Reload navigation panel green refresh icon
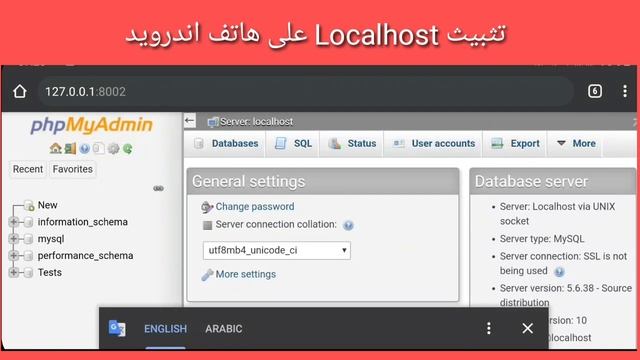The image size is (640, 360). click(128, 149)
